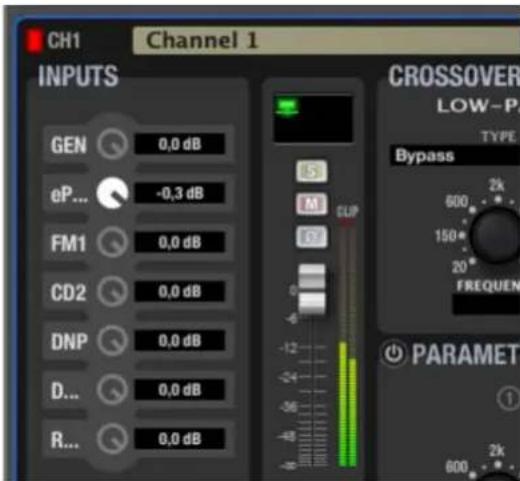
Task: Click the R... input gain knob
Action: 112,439
